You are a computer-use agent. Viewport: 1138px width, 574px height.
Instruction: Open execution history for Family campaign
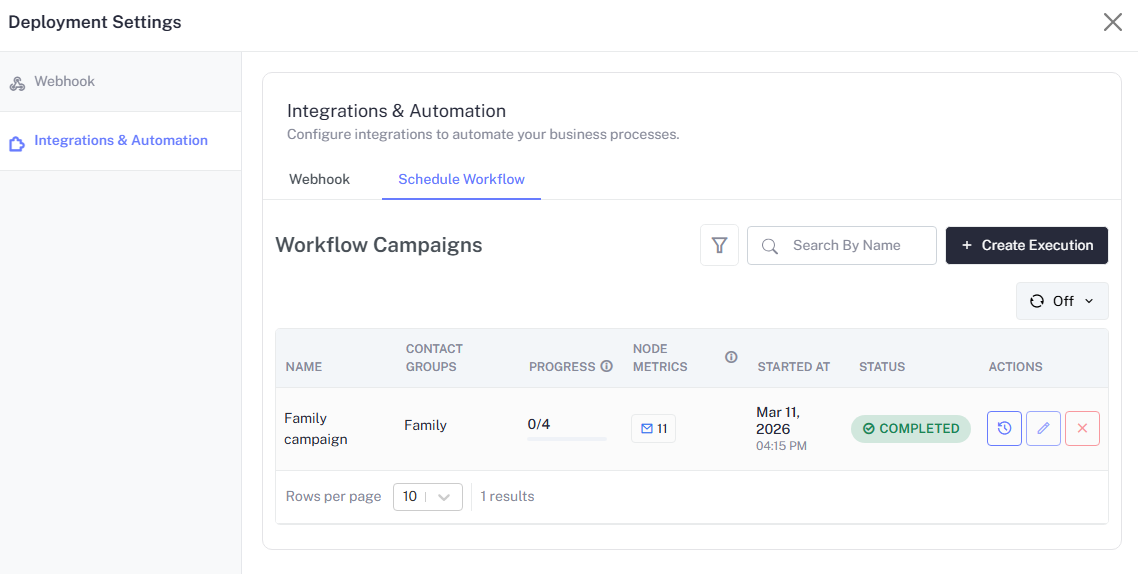(1004, 428)
